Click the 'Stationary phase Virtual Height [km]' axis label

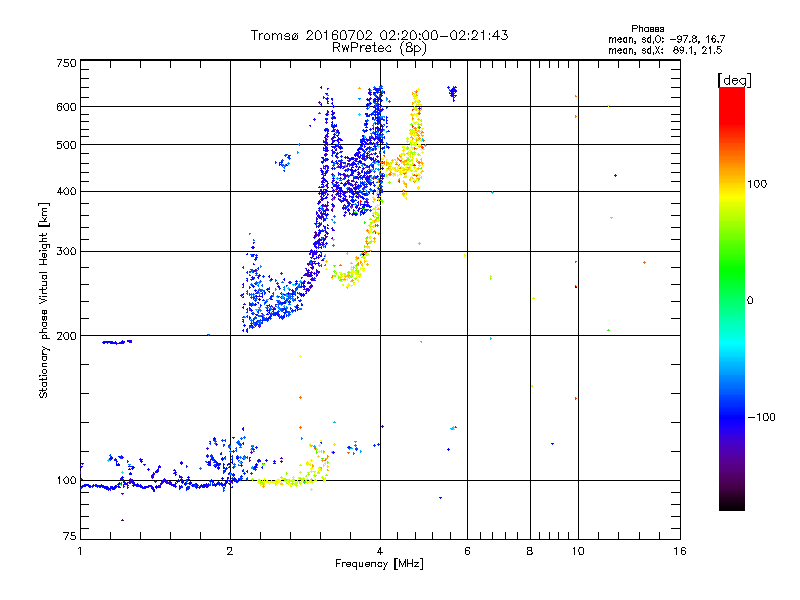(44, 301)
